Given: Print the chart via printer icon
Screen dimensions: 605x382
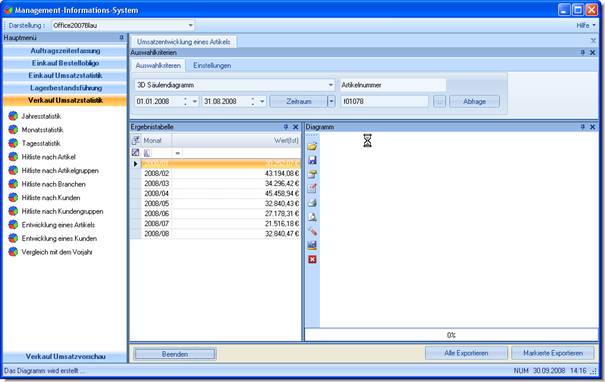Looking at the screenshot, I should (312, 203).
